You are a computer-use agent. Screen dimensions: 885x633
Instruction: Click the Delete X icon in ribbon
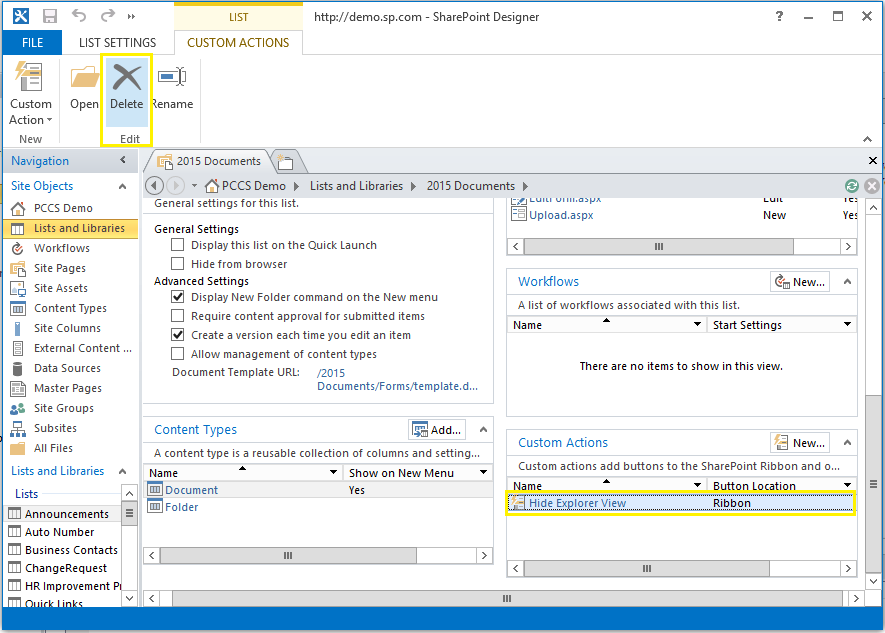[127, 77]
